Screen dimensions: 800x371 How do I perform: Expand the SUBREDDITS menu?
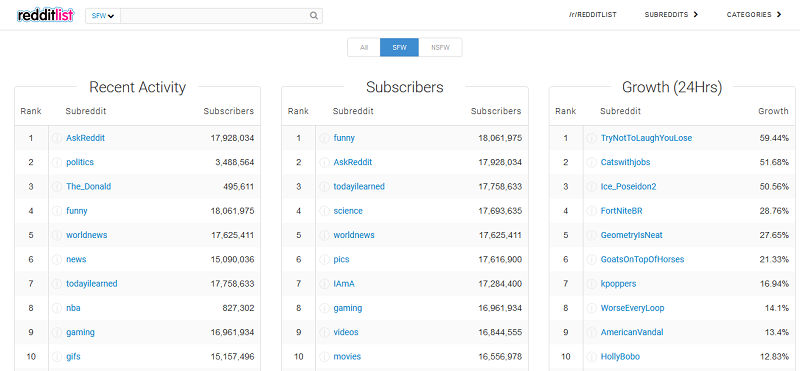671,15
